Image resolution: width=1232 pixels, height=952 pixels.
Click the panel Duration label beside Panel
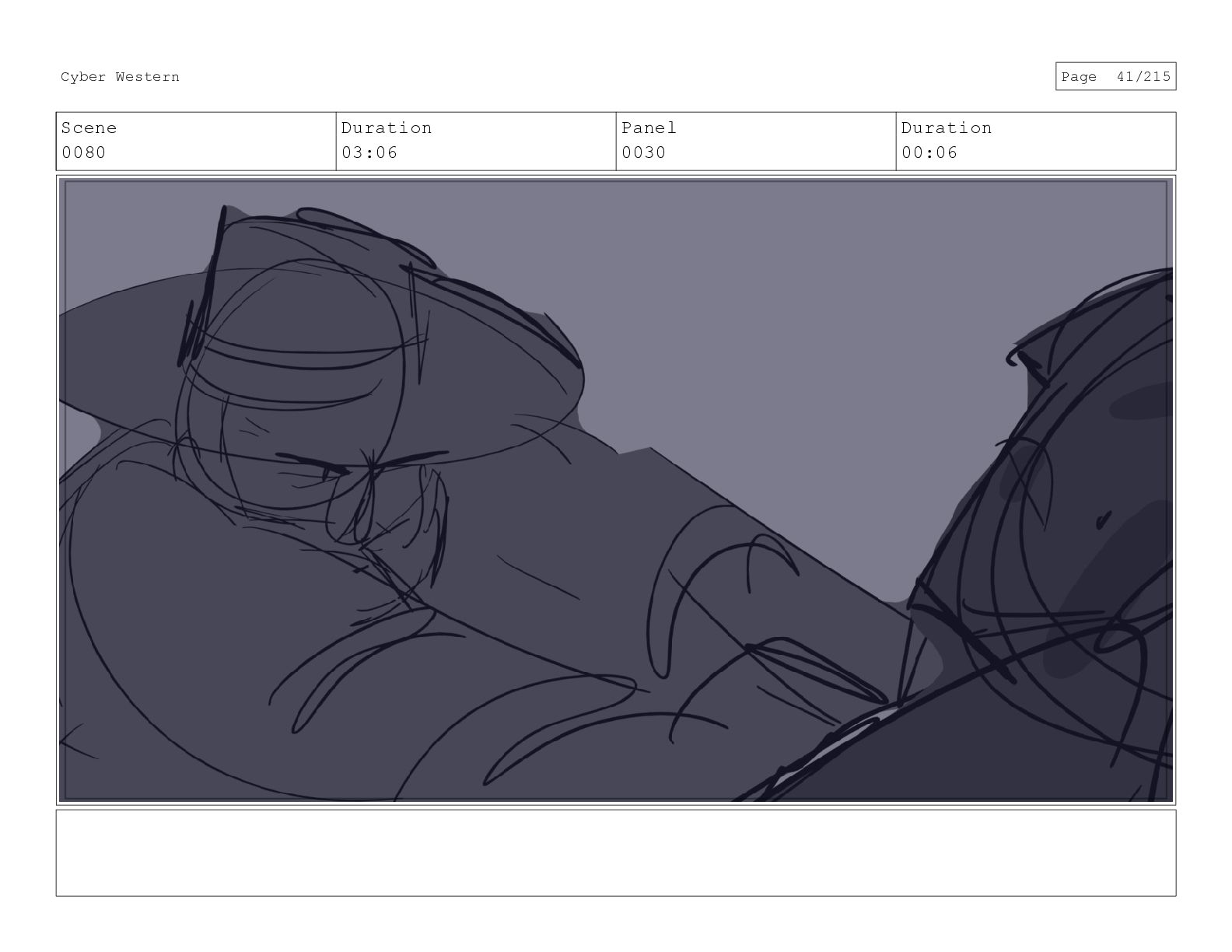pos(946,128)
